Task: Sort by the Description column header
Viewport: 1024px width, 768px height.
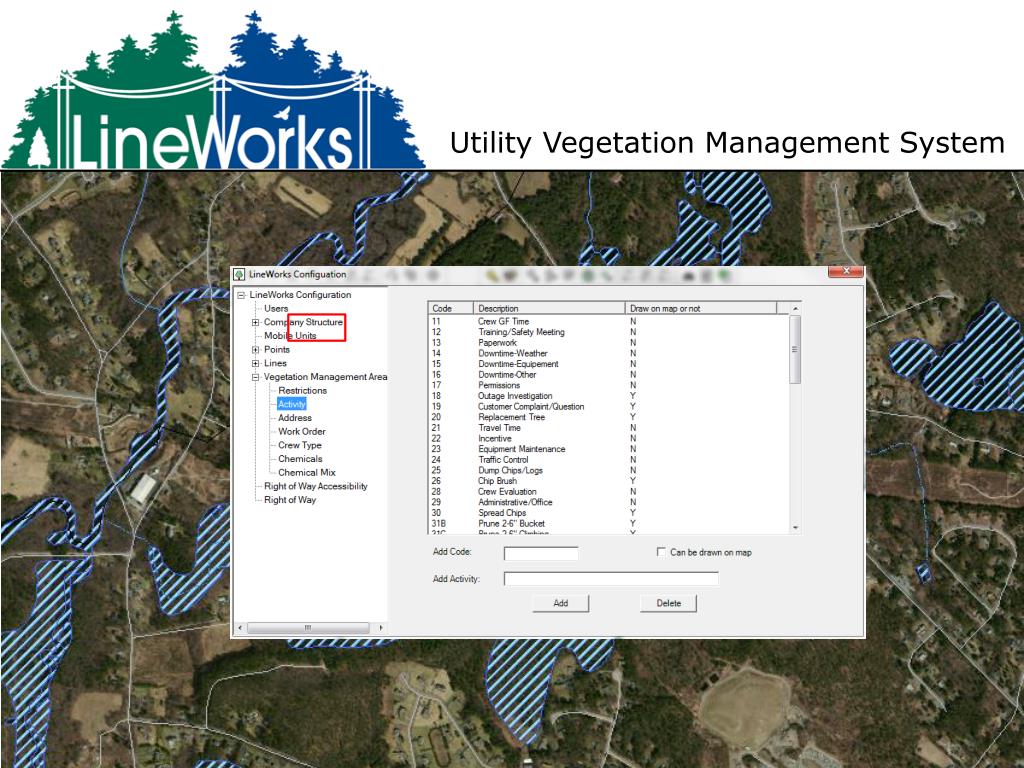Action: point(549,308)
